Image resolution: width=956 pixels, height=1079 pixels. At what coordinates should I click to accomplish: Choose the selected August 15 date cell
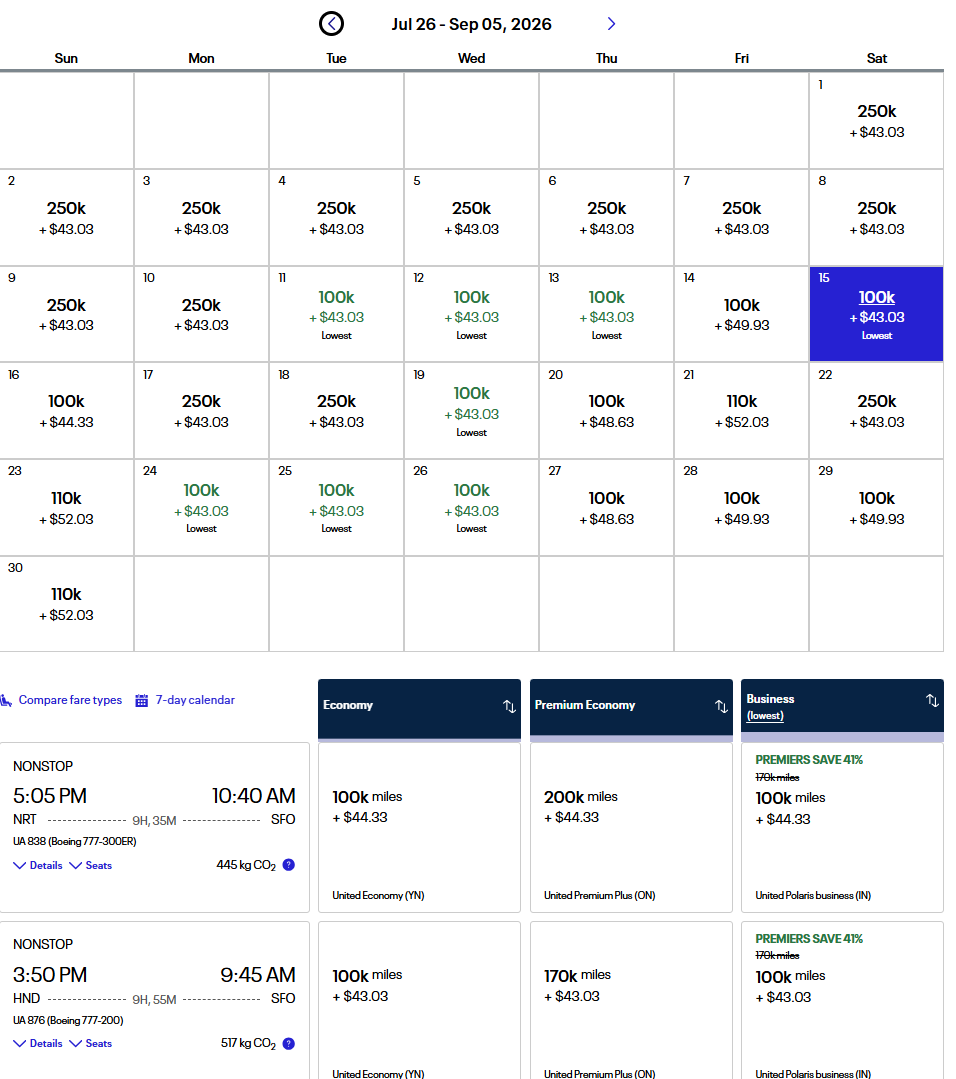[876, 313]
